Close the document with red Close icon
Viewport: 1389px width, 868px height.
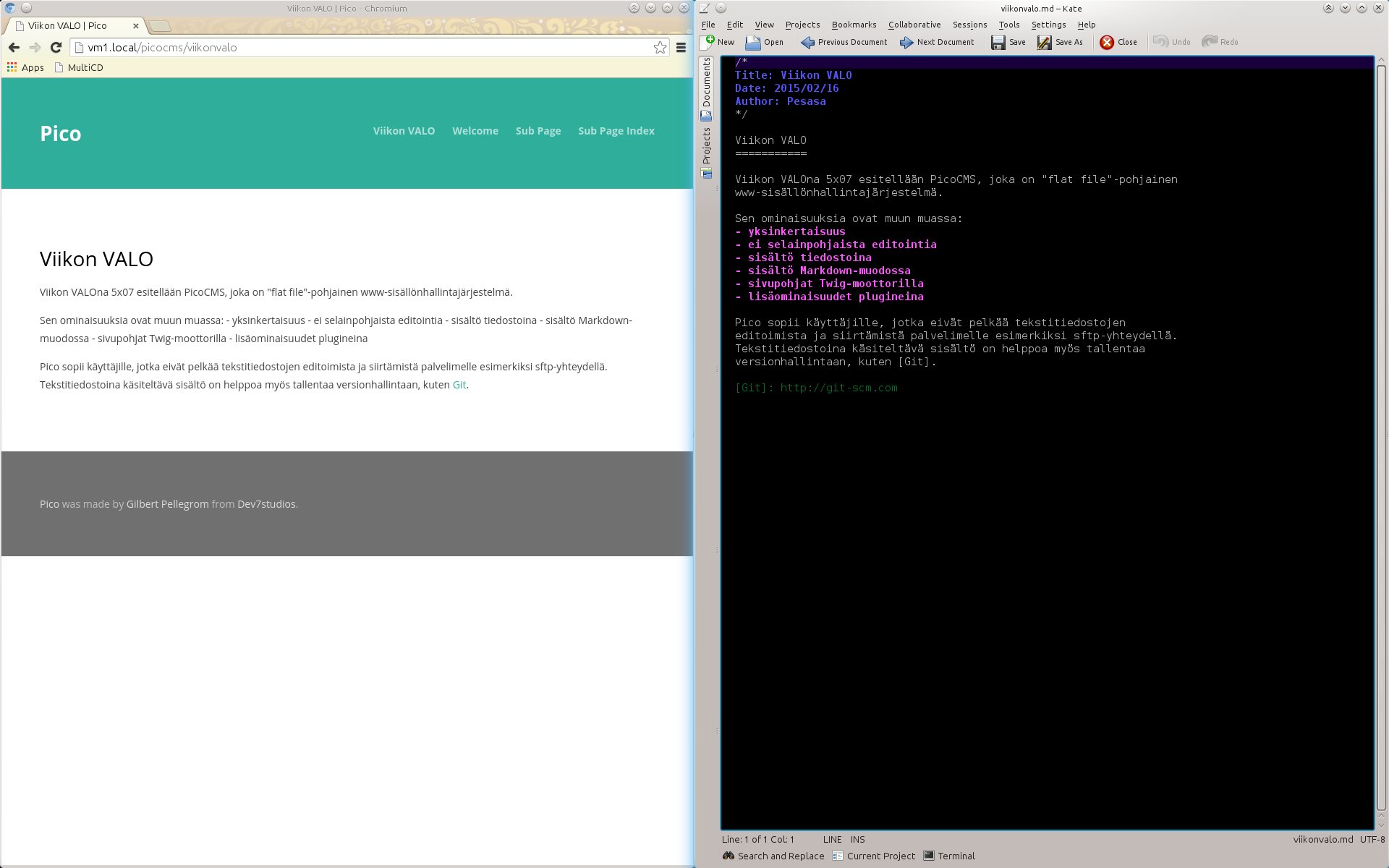point(1107,42)
